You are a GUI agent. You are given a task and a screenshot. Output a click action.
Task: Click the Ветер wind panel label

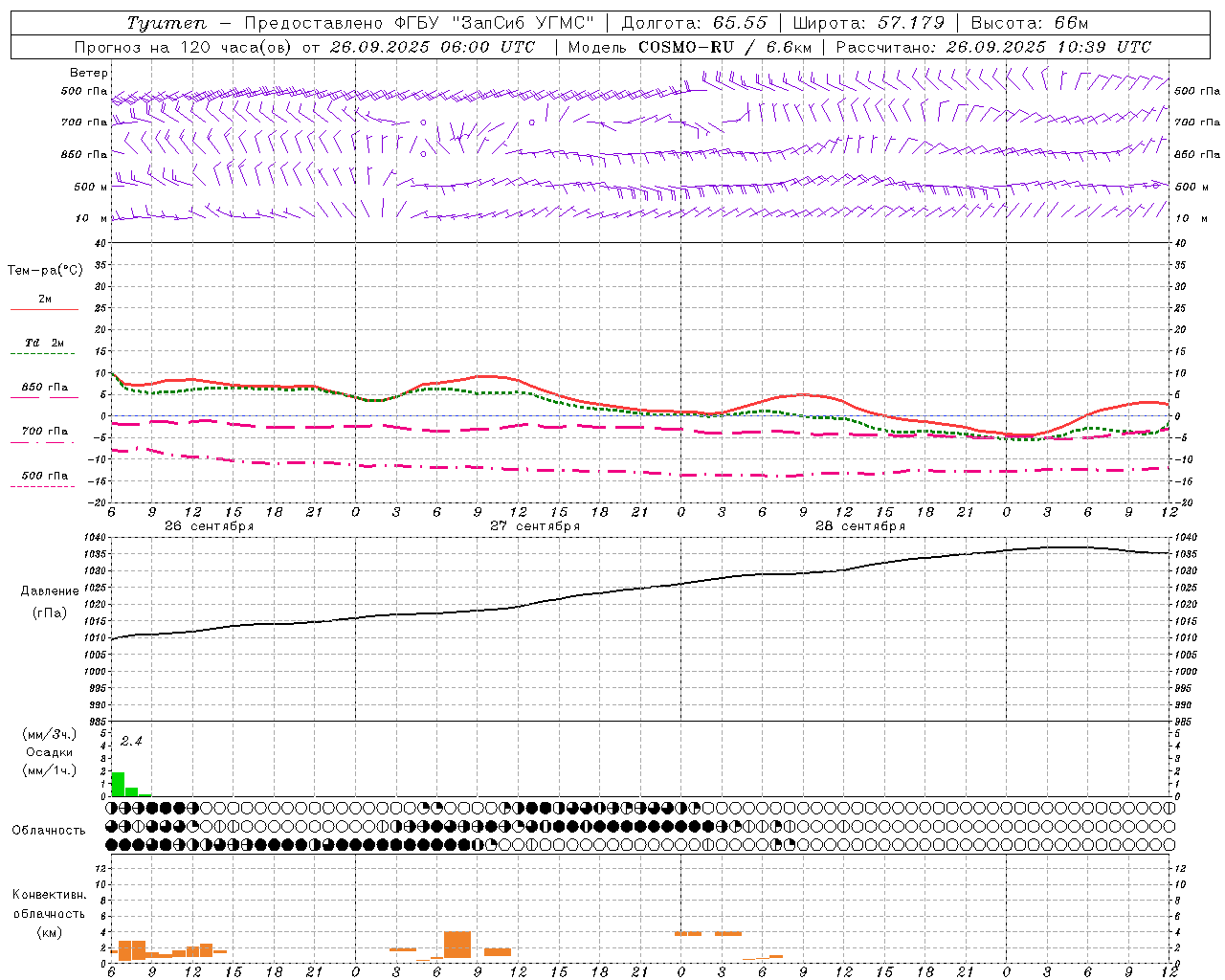[x=89, y=73]
